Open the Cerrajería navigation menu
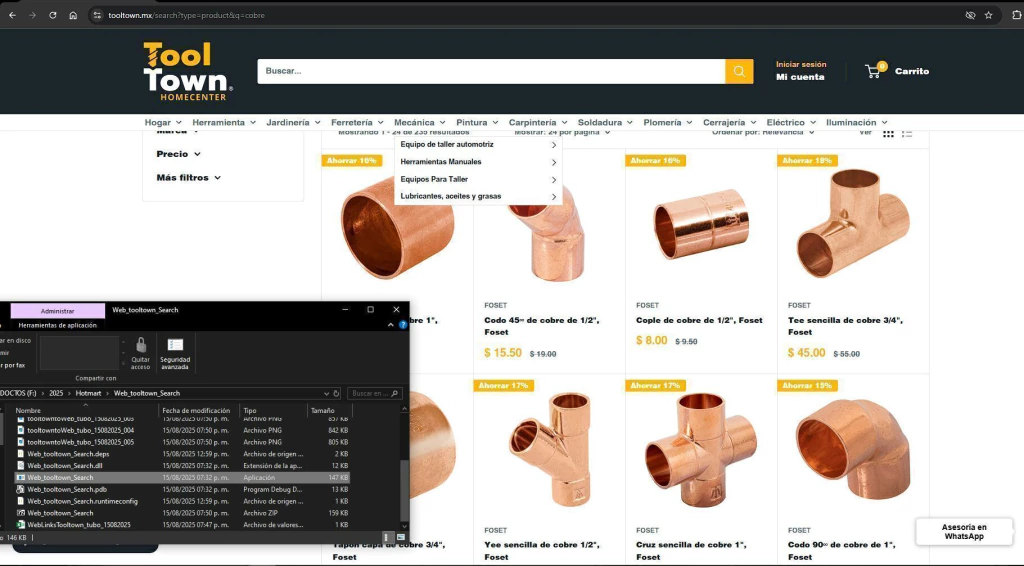 point(729,122)
